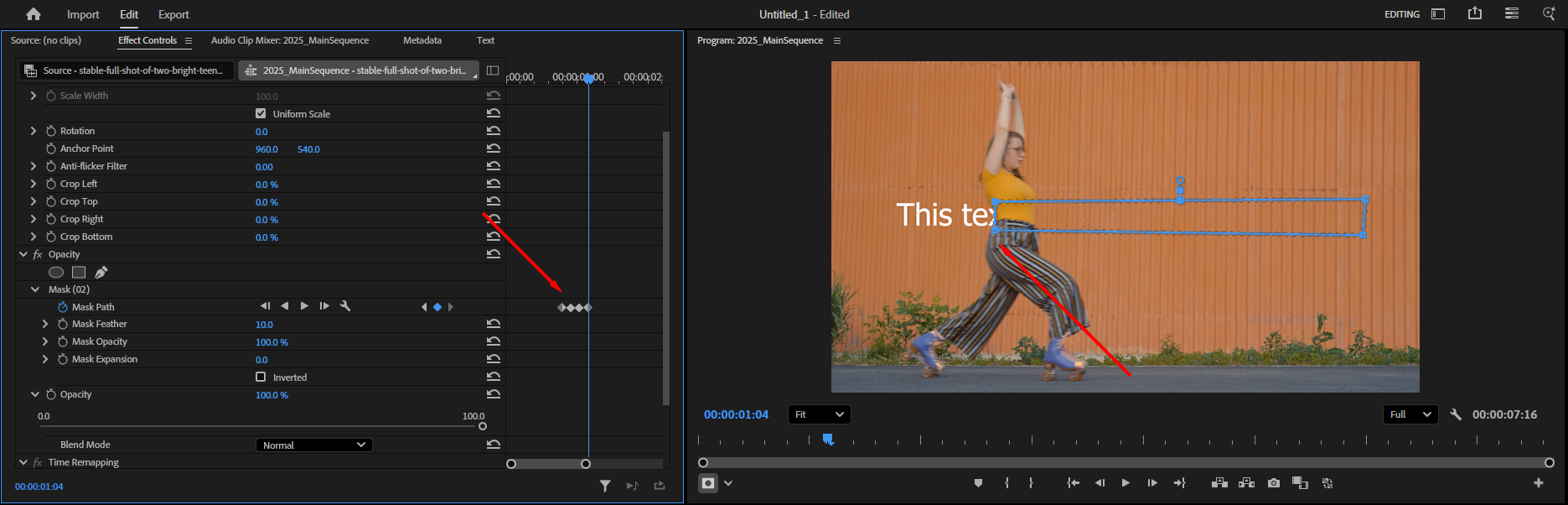This screenshot has height=505, width=1568.
Task: Add or remove Mask Path keyframe
Action: (437, 307)
